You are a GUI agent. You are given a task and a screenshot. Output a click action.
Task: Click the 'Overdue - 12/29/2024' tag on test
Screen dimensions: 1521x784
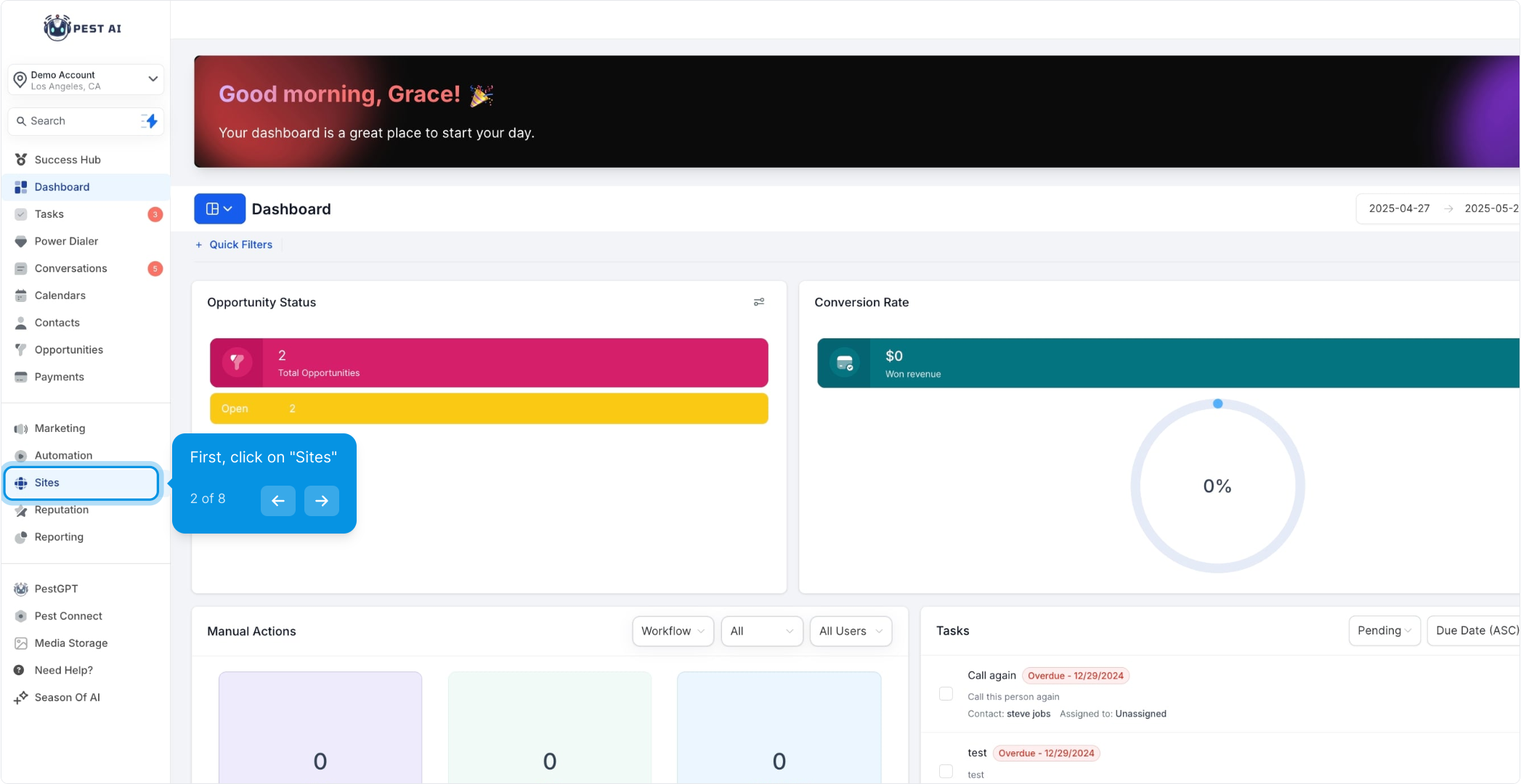point(1047,754)
